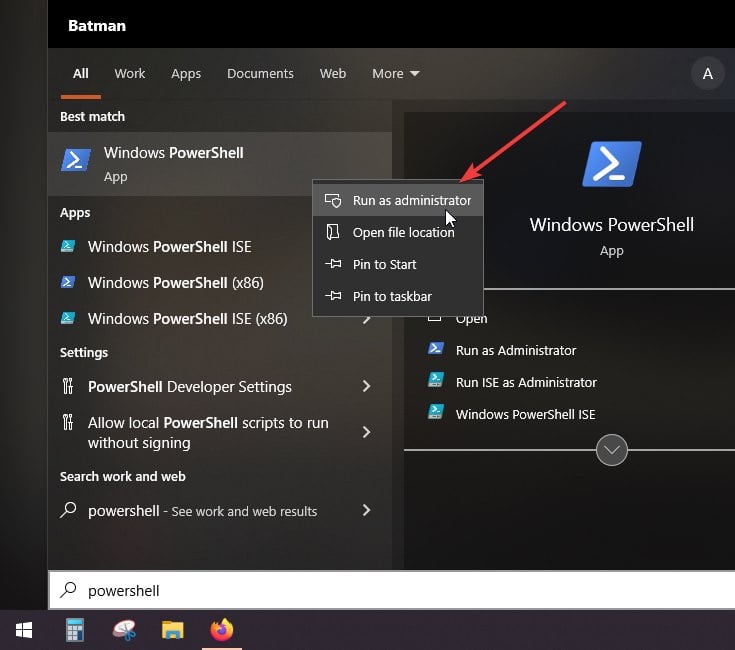Select Pin to taskbar menu entry
The width and height of the screenshot is (735, 650).
click(398, 296)
